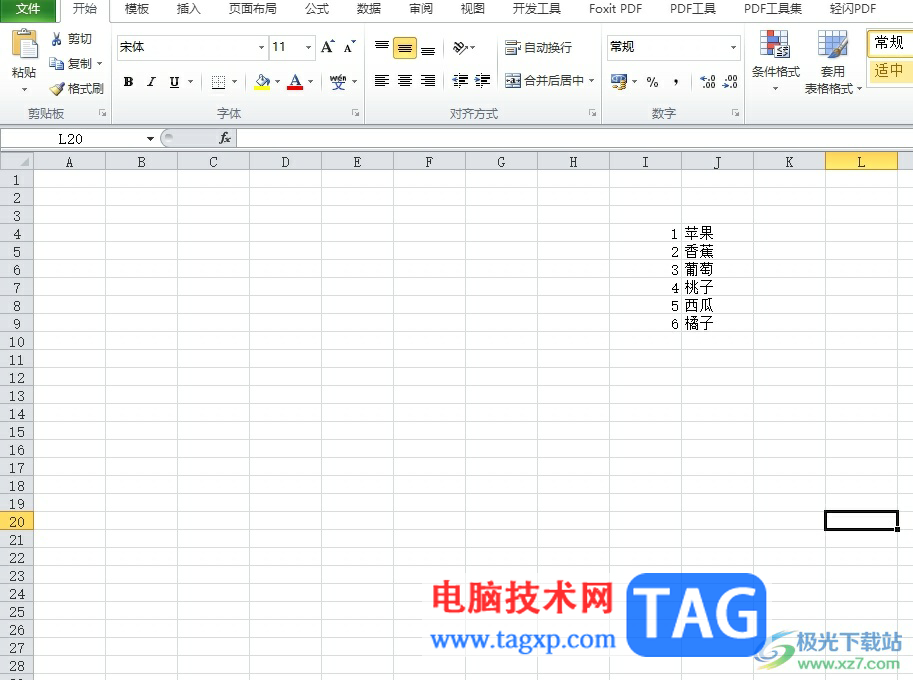Apply the yellow fill color bucket

tap(263, 82)
